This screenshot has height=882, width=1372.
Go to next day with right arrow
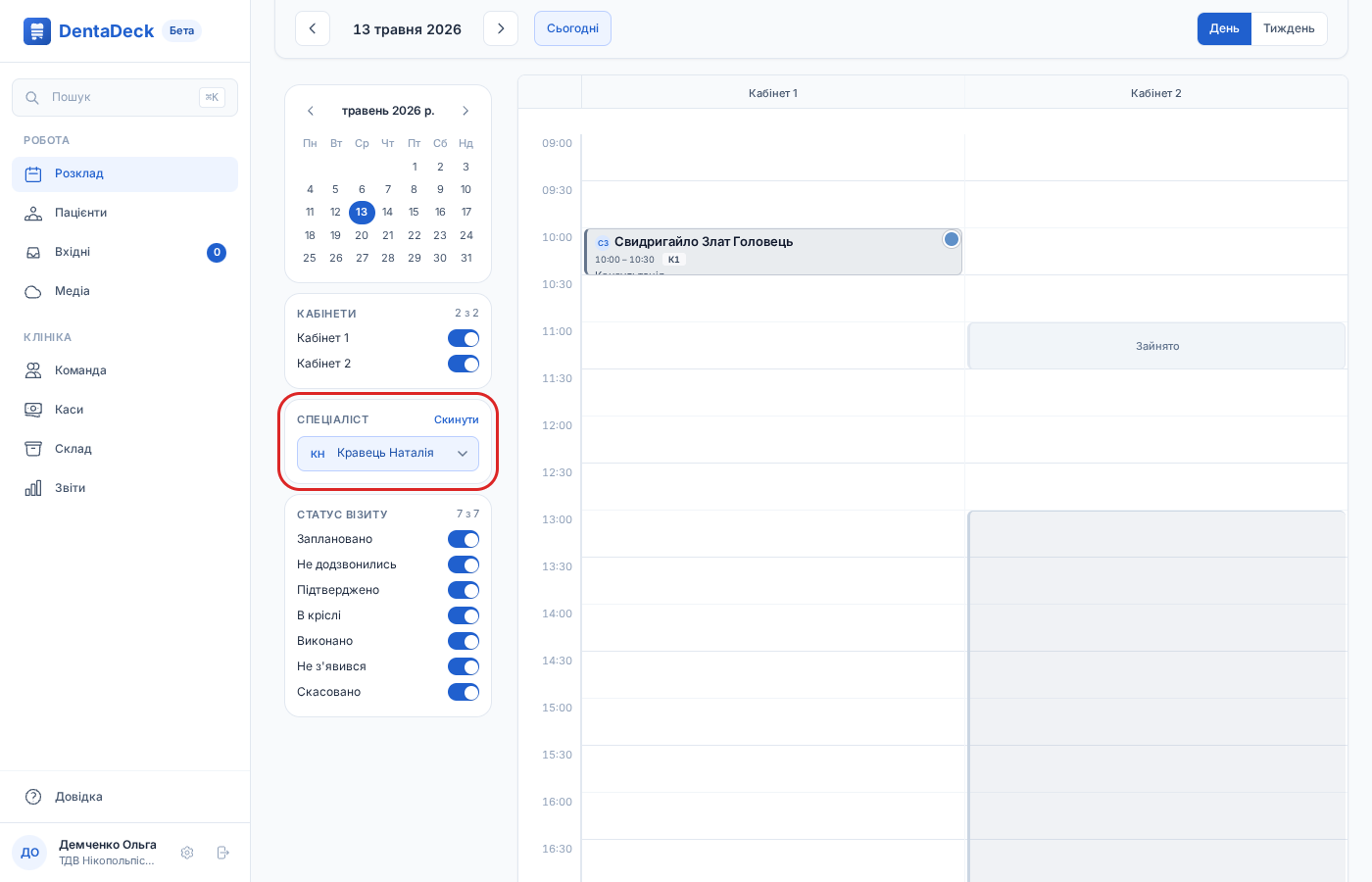[x=501, y=28]
